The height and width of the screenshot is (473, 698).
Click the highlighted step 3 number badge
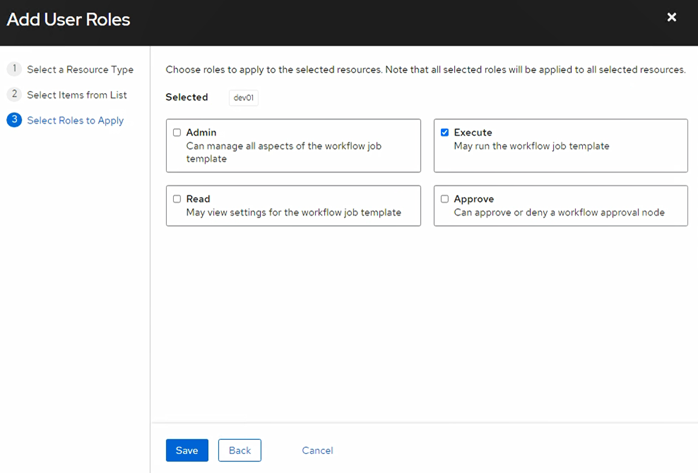pyautogui.click(x=14, y=120)
